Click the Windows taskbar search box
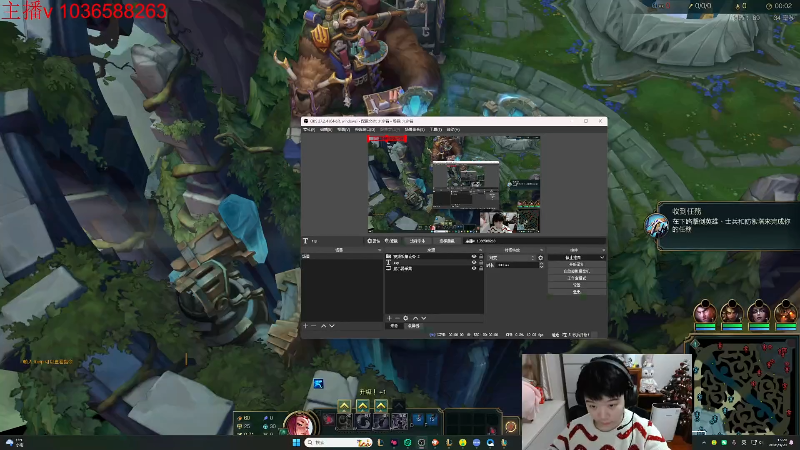Image resolution: width=800 pixels, height=450 pixels. click(x=338, y=442)
